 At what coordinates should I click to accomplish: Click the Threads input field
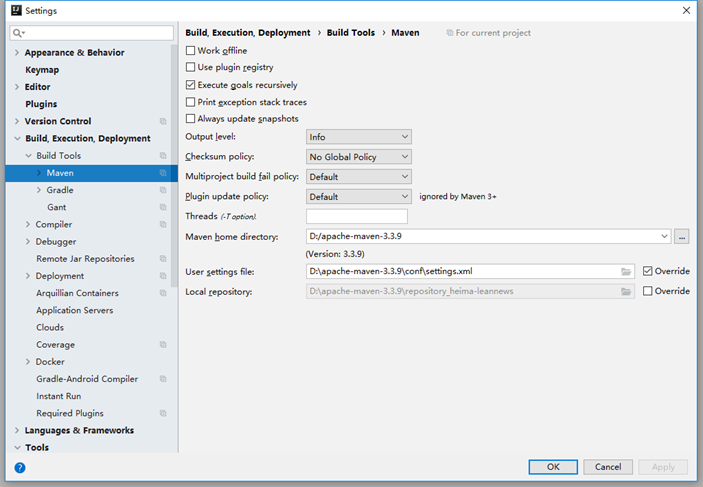[357, 216]
